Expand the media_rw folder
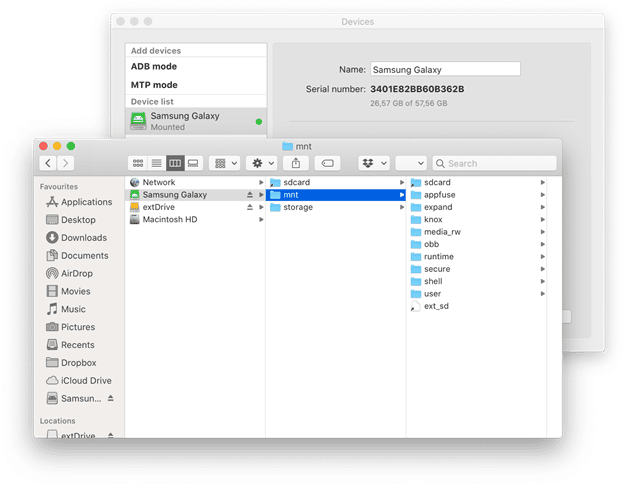The width and height of the screenshot is (624, 484). pyautogui.click(x=441, y=232)
